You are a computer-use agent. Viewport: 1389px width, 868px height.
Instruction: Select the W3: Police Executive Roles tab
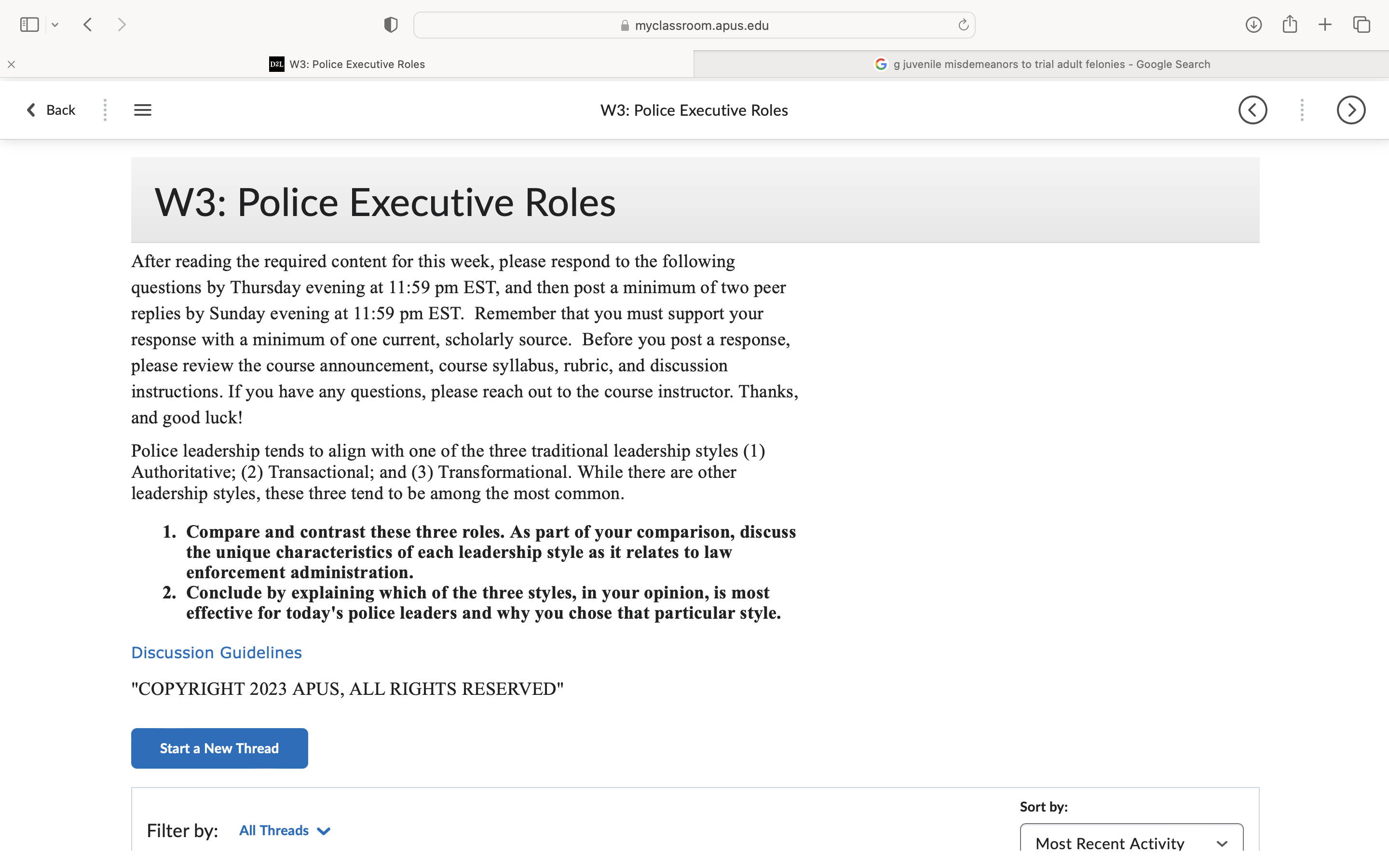[347, 64]
